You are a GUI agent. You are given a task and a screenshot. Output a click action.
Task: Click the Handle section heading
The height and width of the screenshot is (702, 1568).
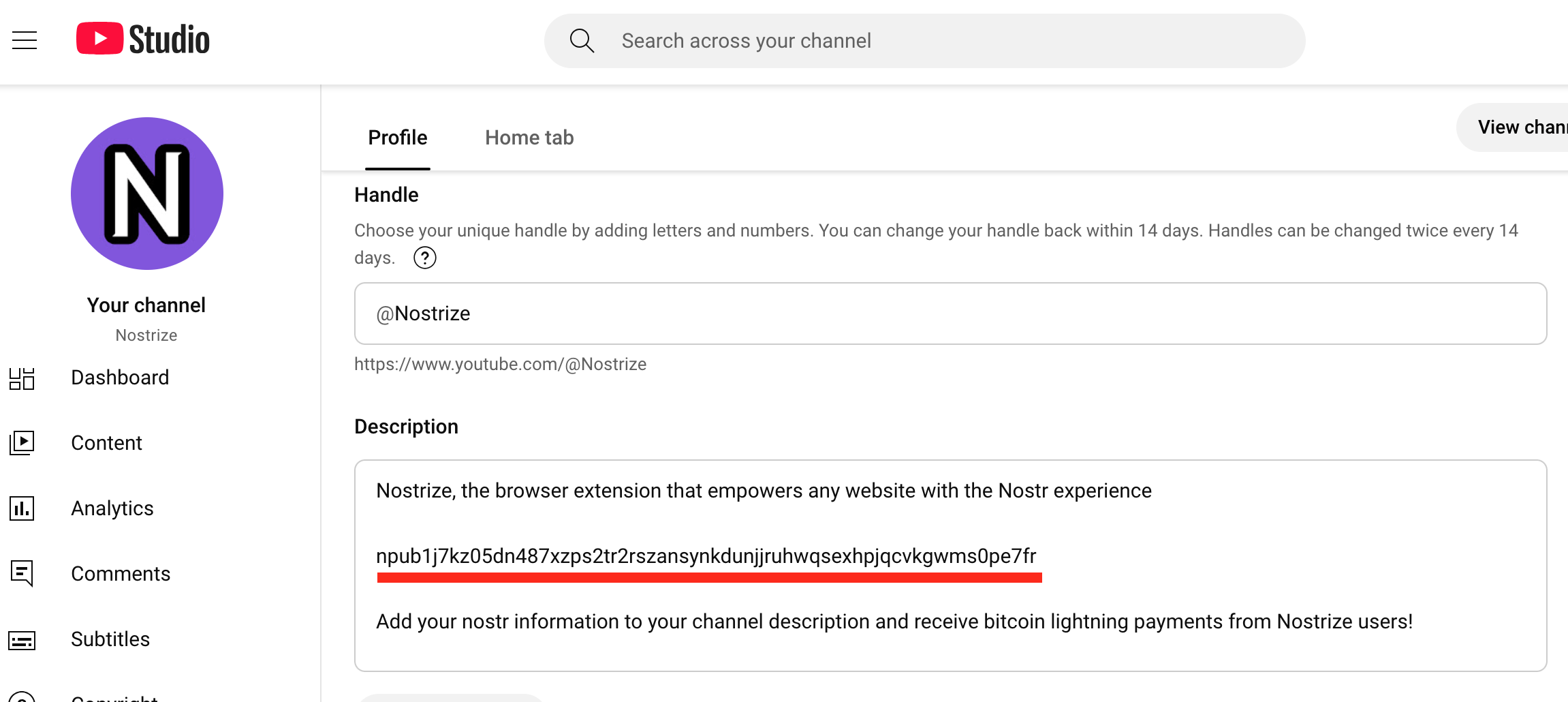(386, 195)
